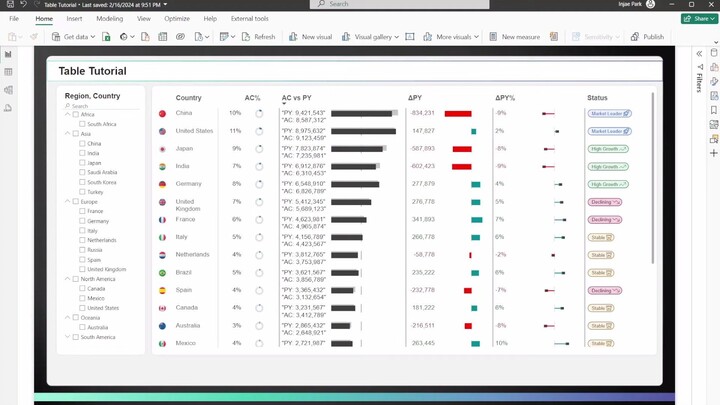This screenshot has width=720, height=405.
Task: Sort by the Status column header
Action: (597, 98)
